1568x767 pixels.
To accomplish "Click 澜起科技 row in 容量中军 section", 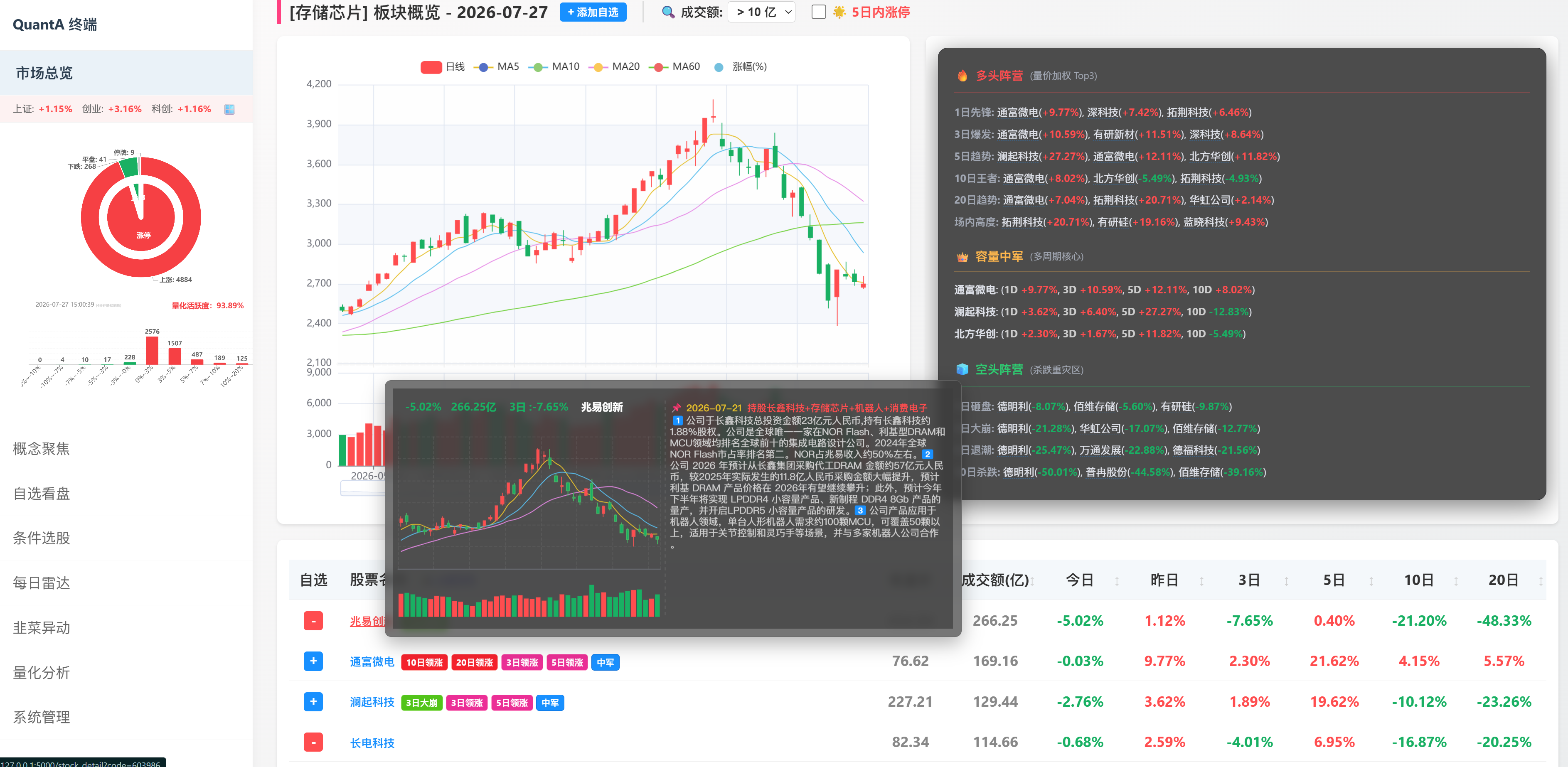I will coord(1103,312).
